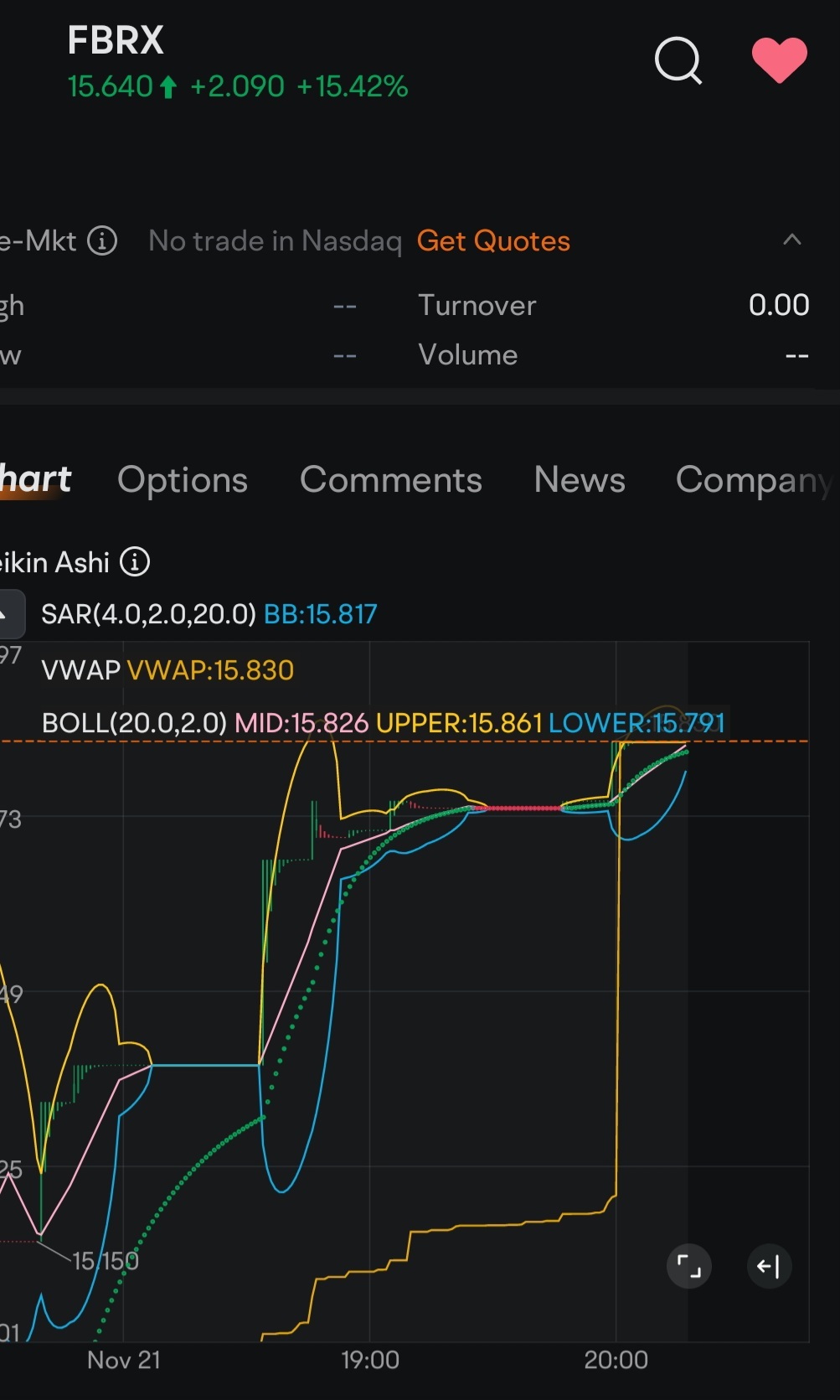Open SAR(4.0,2.0,20.0) indicator settings
Image resolution: width=840 pixels, height=1400 pixels.
pos(148,614)
